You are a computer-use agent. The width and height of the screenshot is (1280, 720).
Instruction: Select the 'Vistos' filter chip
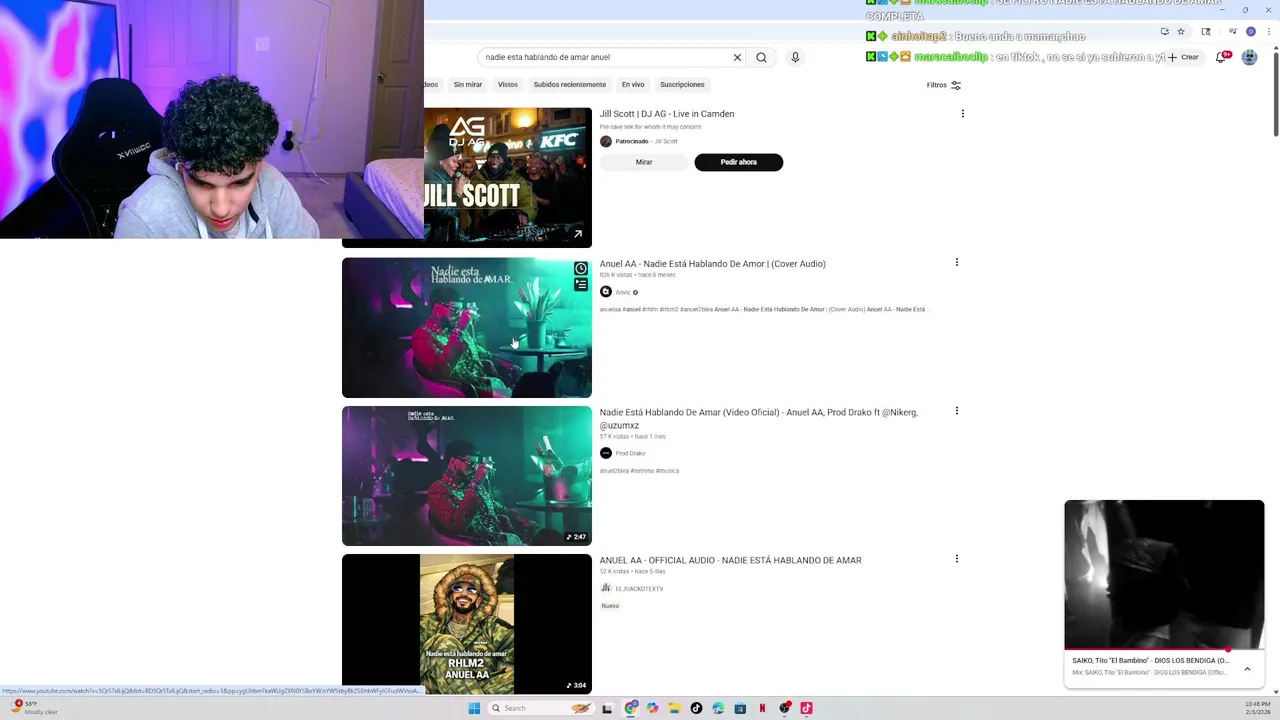(508, 85)
